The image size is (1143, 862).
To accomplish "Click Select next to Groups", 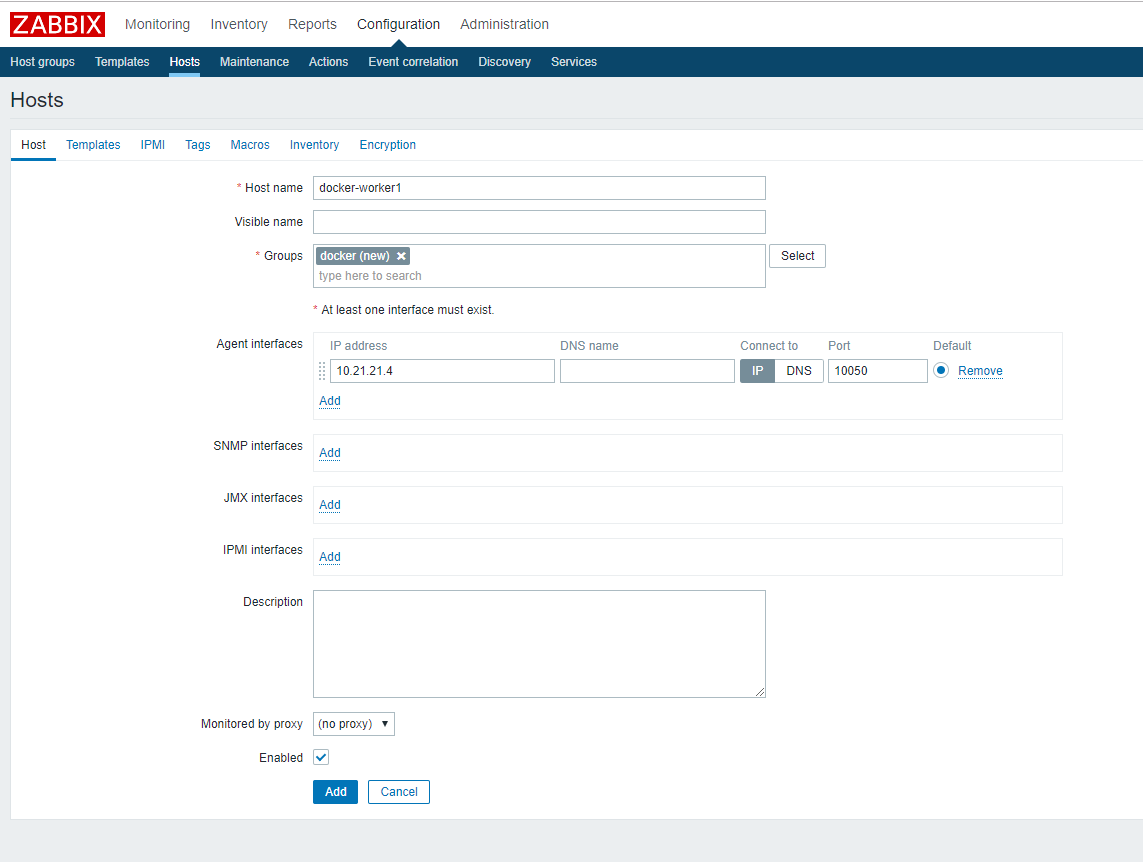I will coord(796,255).
